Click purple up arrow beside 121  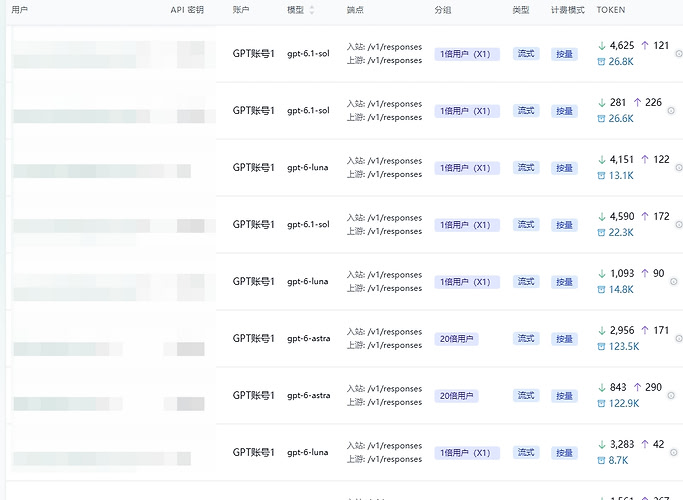pyautogui.click(x=645, y=45)
